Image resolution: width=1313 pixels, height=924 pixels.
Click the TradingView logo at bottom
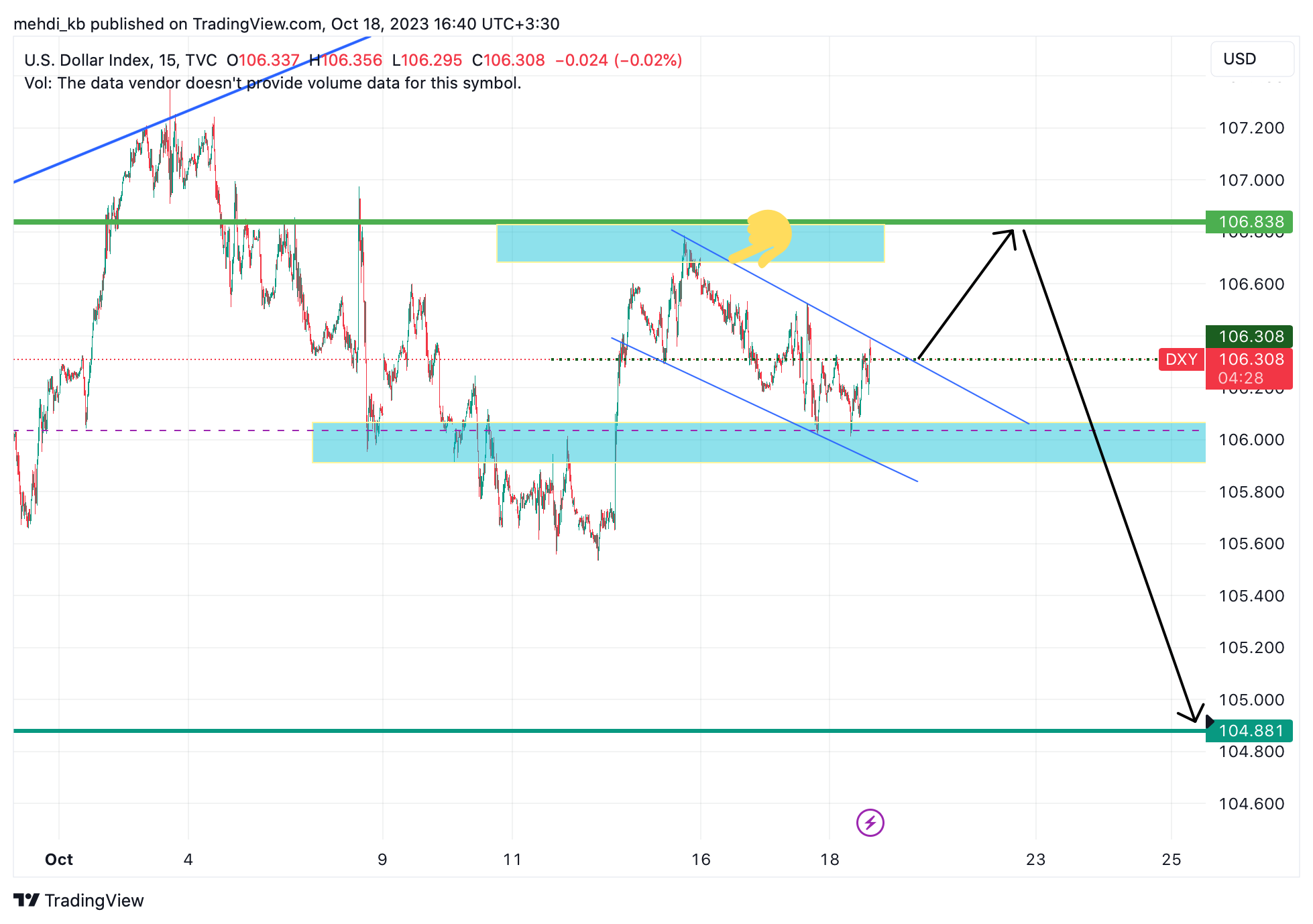click(78, 901)
